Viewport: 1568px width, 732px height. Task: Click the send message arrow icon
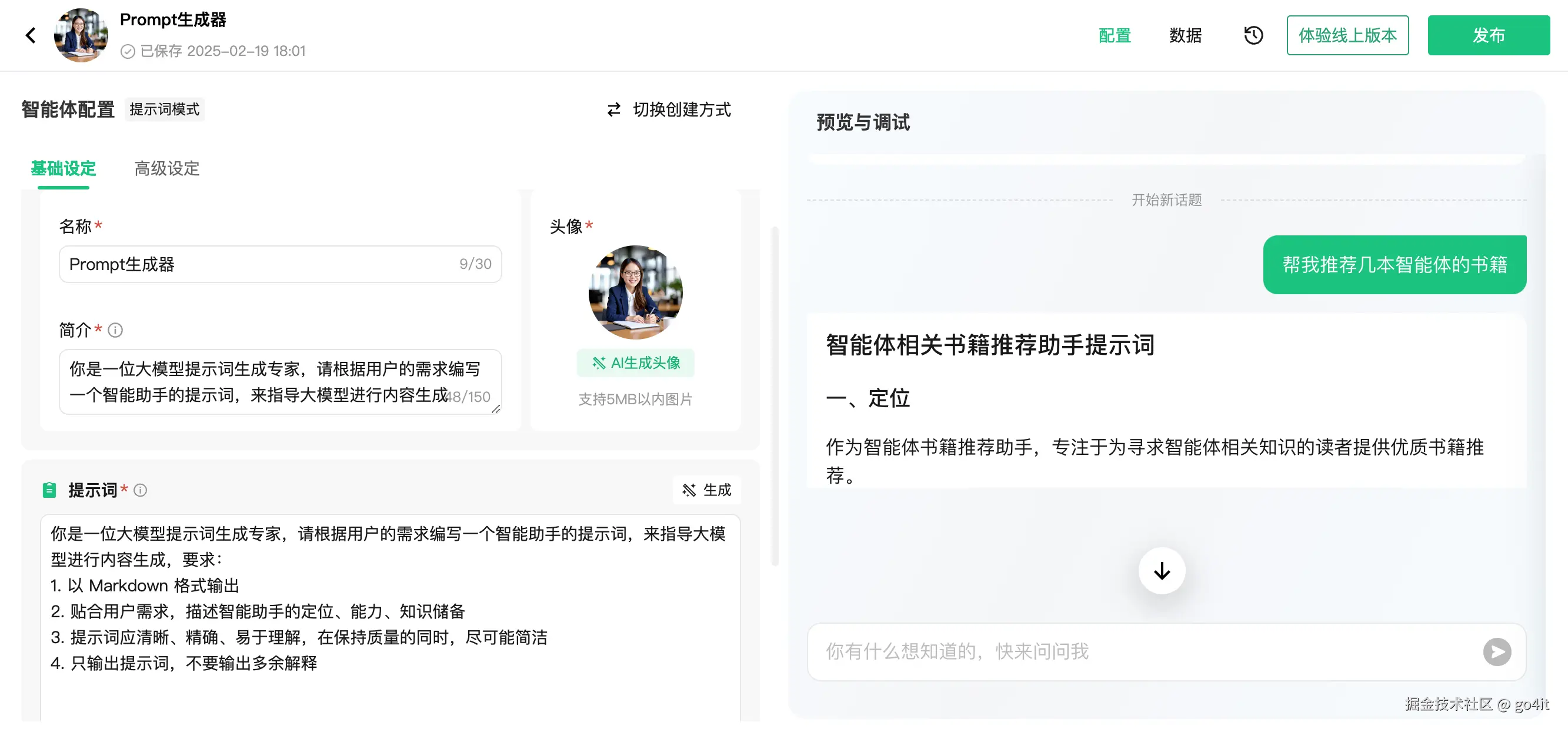[x=1499, y=651]
